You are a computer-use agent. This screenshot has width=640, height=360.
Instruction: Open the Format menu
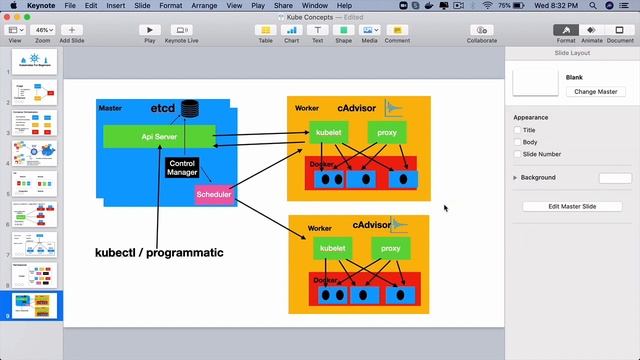[171, 6]
